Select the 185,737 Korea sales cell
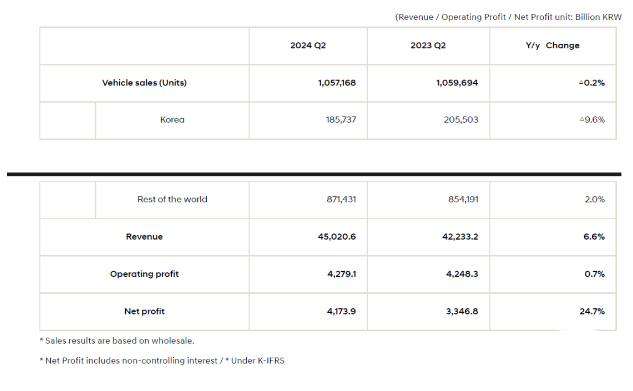 (x=341, y=120)
